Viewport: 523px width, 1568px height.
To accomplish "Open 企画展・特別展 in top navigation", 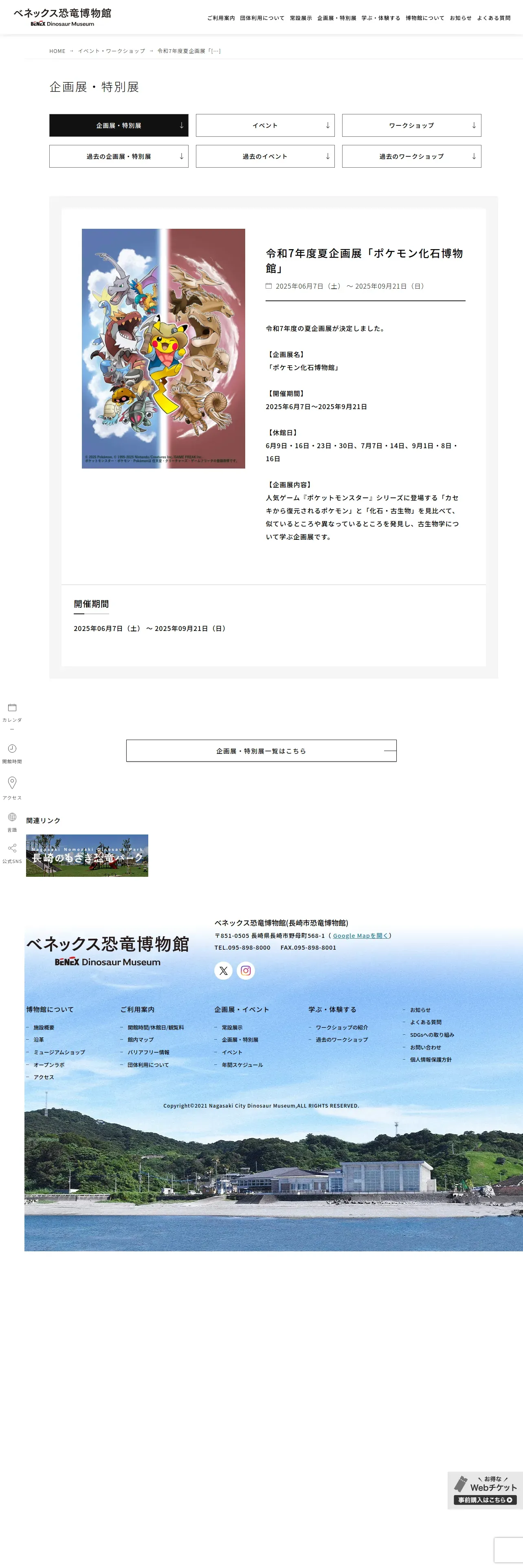I will point(337,18).
